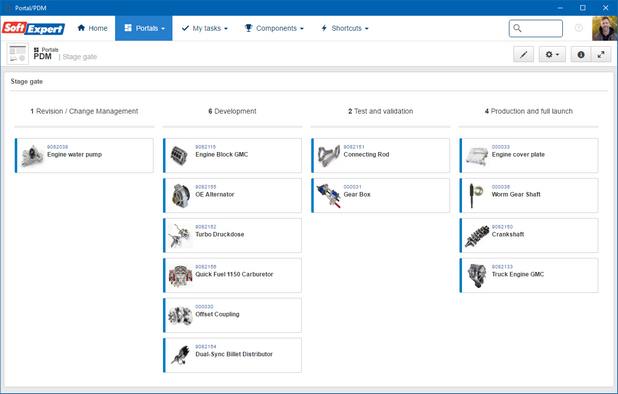The height and width of the screenshot is (394, 618).
Task: Open the Engine Block GMC item
Action: click(222, 154)
